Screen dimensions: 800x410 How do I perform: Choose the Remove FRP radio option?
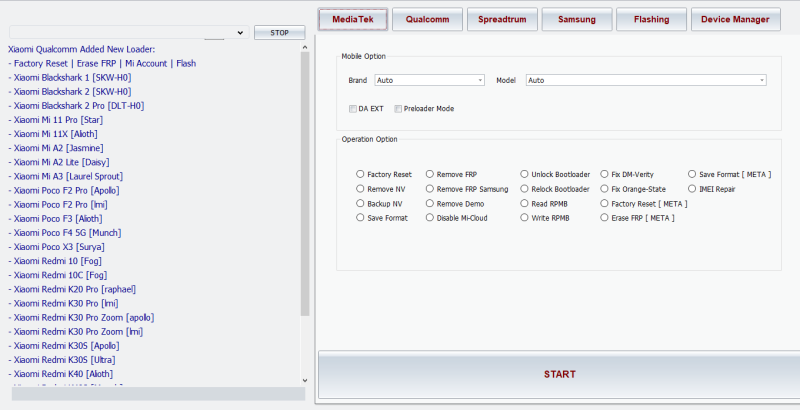coord(431,174)
